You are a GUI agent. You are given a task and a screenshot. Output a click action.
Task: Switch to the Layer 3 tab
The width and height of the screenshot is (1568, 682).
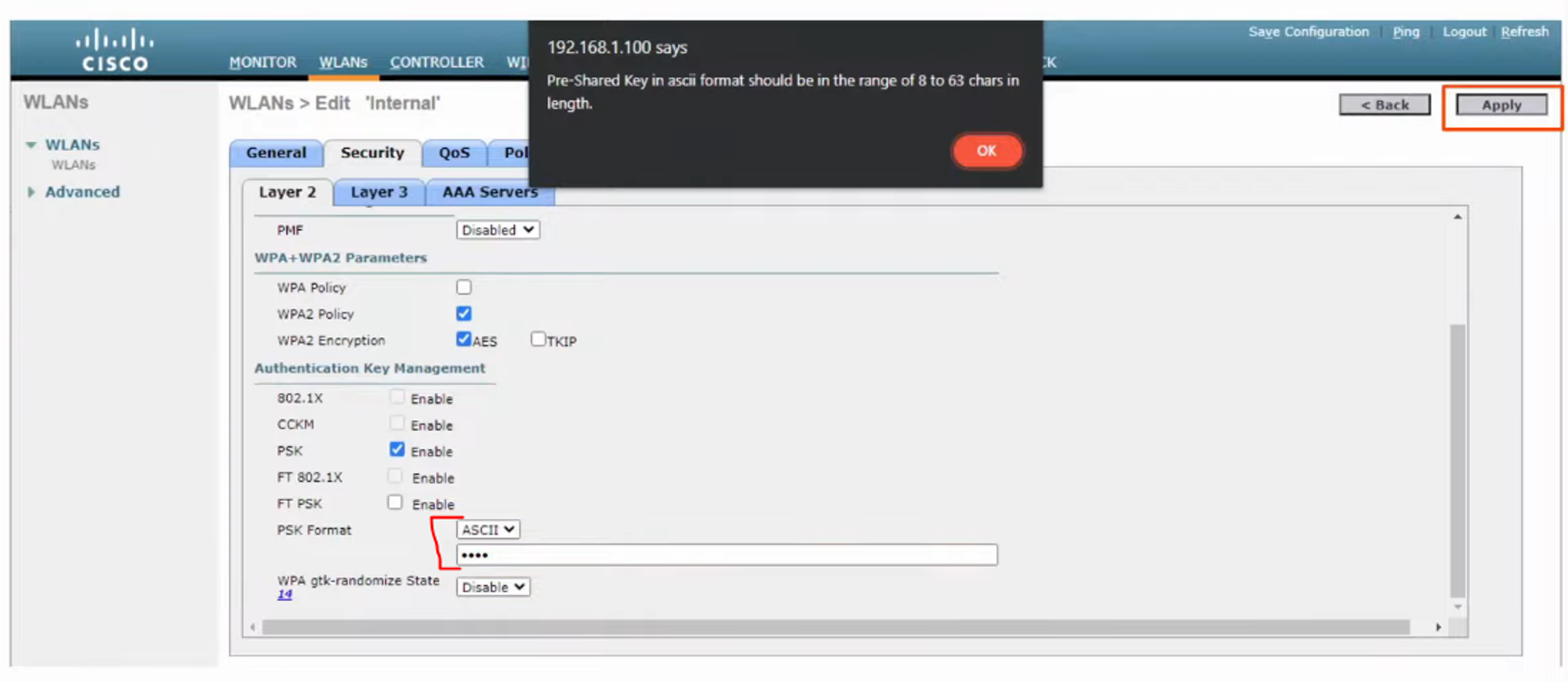379,192
